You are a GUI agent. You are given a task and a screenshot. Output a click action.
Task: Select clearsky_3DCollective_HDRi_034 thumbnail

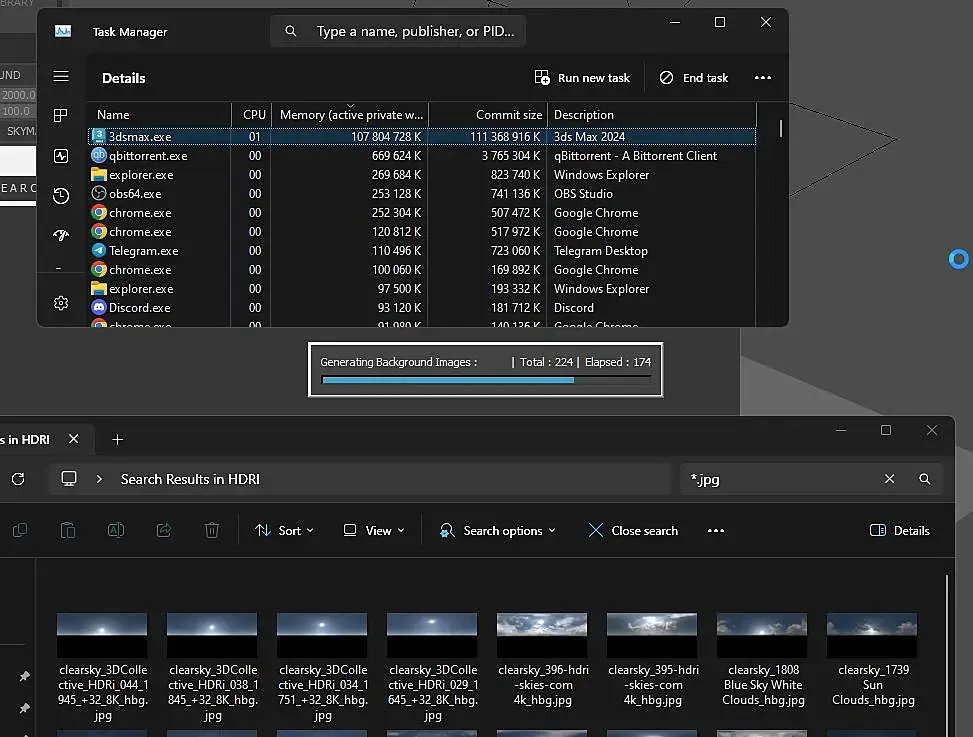click(x=322, y=635)
